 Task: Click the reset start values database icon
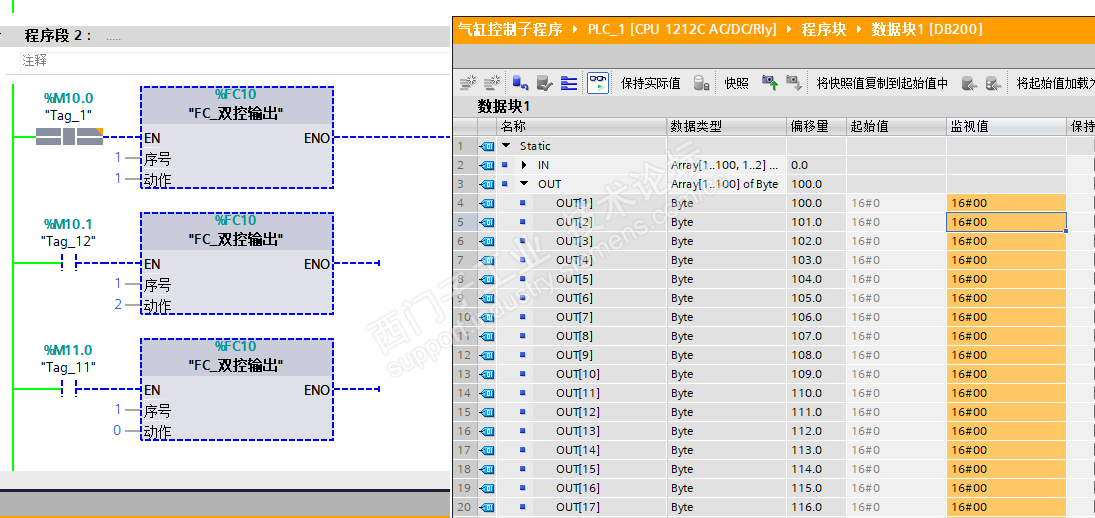tap(520, 83)
